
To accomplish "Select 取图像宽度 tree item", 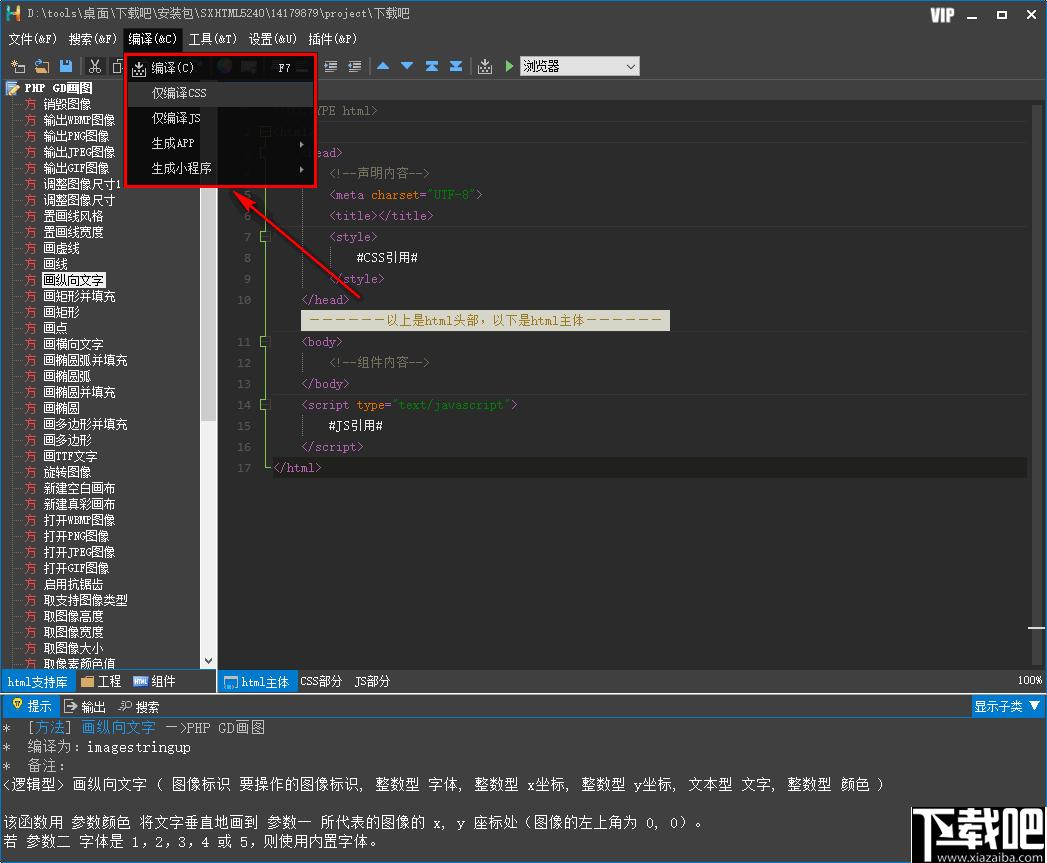I will 73,633.
